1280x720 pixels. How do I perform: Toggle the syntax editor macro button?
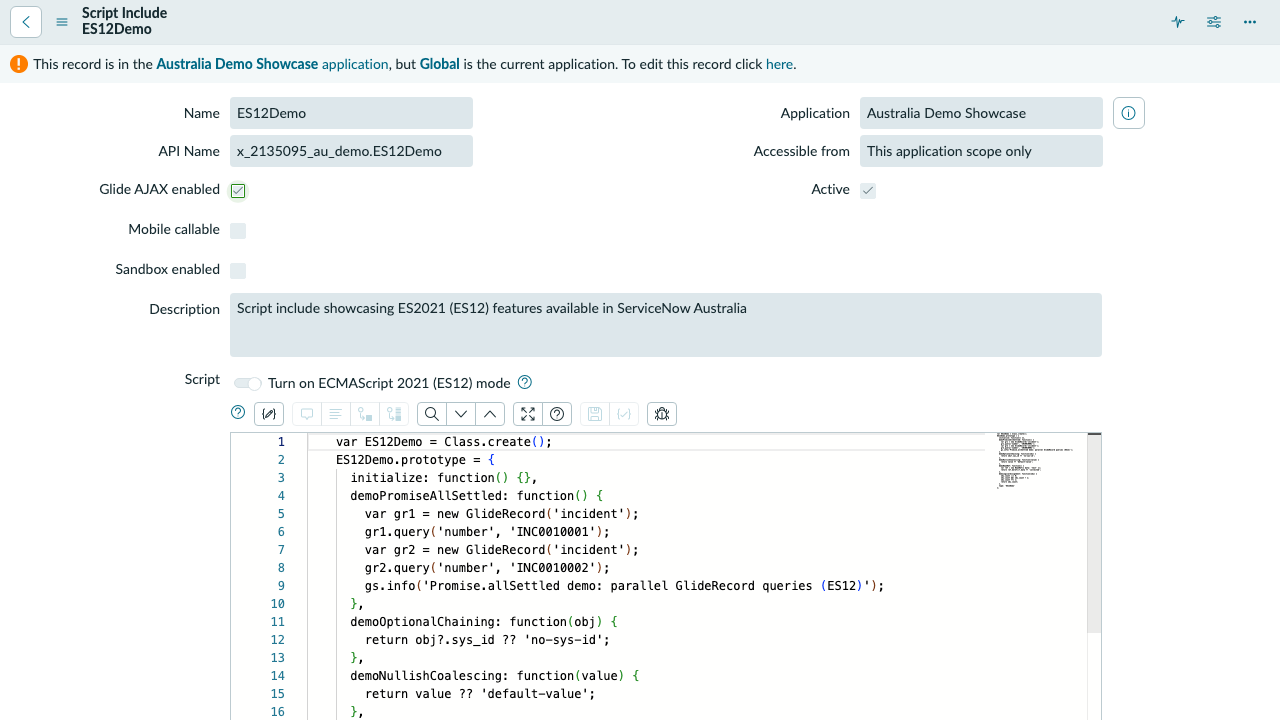(x=269, y=414)
